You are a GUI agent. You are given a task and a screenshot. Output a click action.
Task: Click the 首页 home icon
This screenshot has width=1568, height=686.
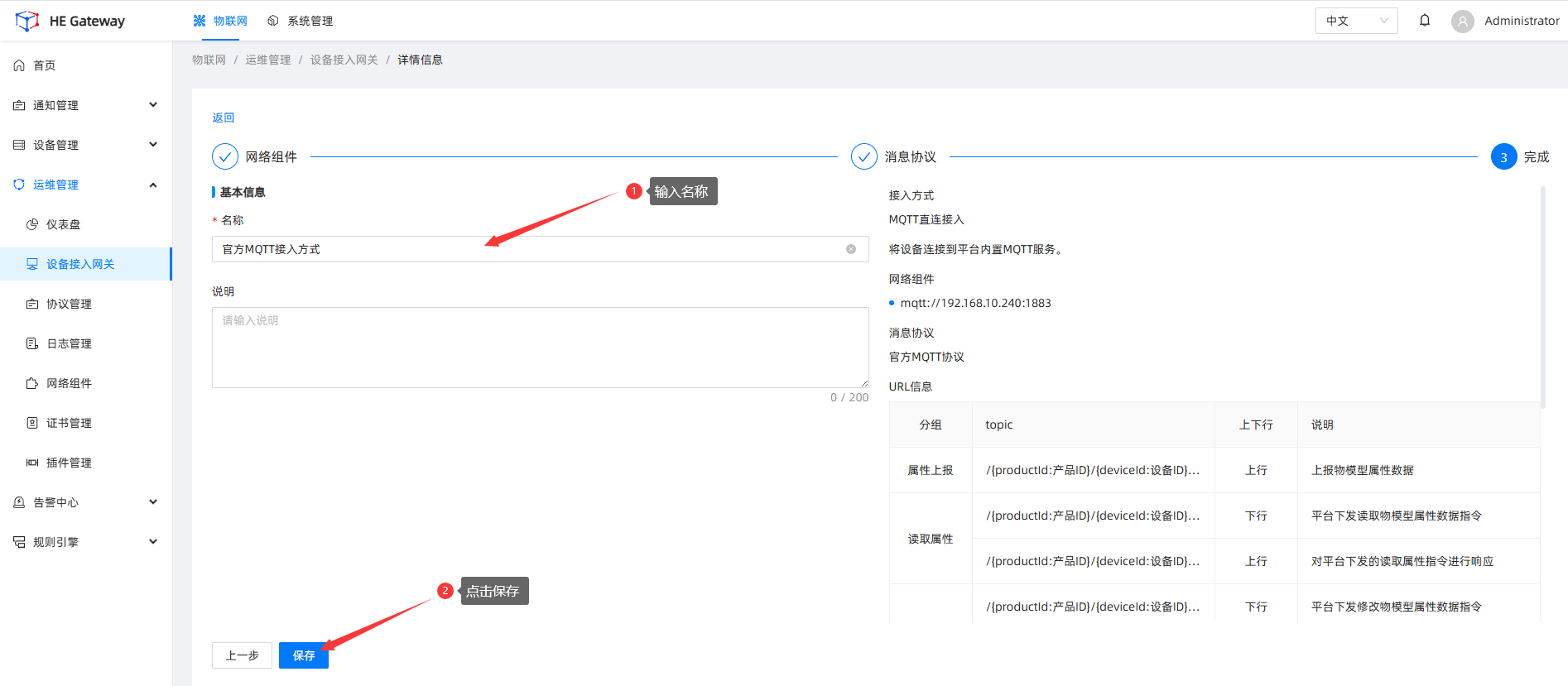pyautogui.click(x=19, y=65)
